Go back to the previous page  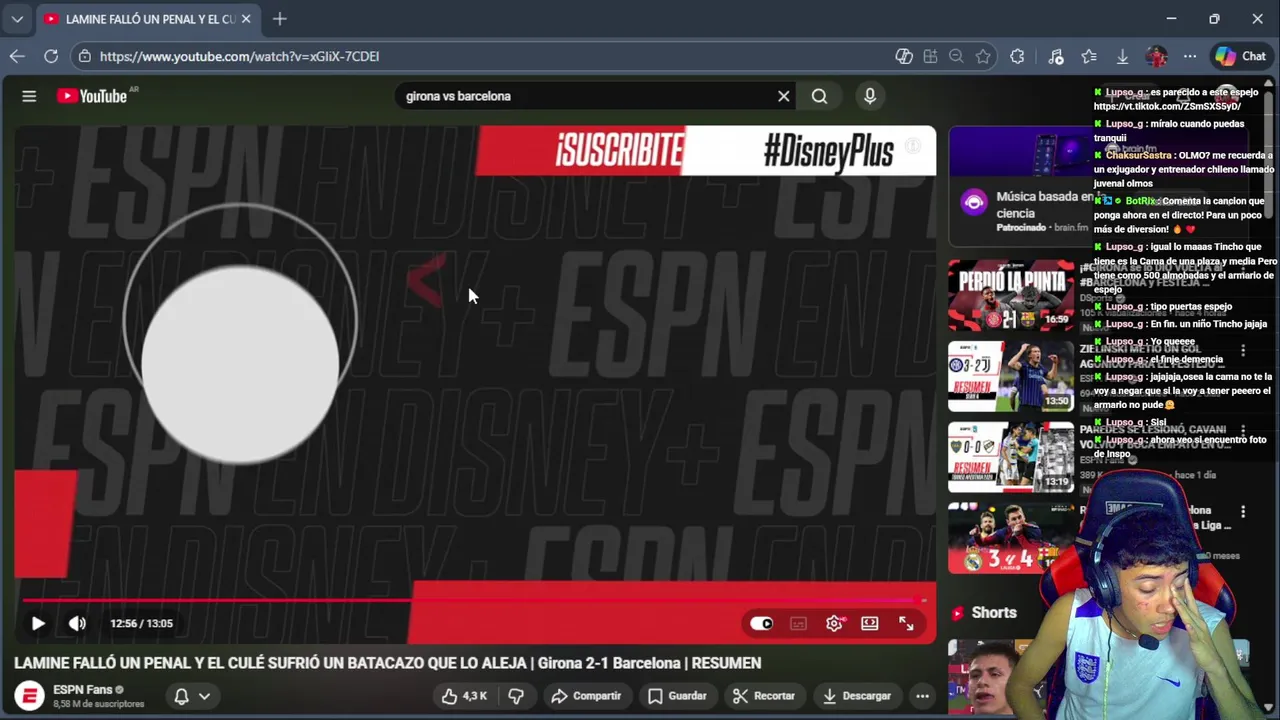pyautogui.click(x=17, y=57)
